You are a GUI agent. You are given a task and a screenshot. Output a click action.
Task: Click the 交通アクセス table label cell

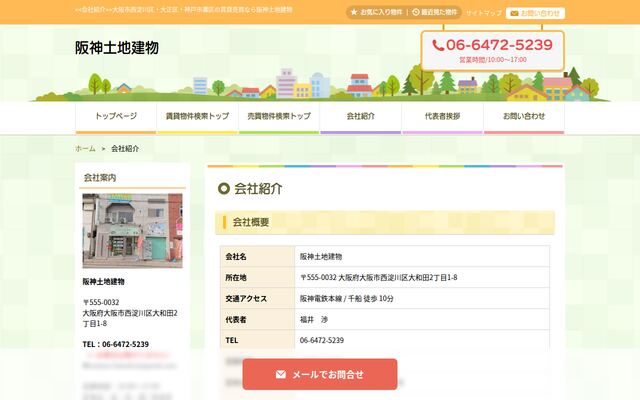(x=257, y=298)
